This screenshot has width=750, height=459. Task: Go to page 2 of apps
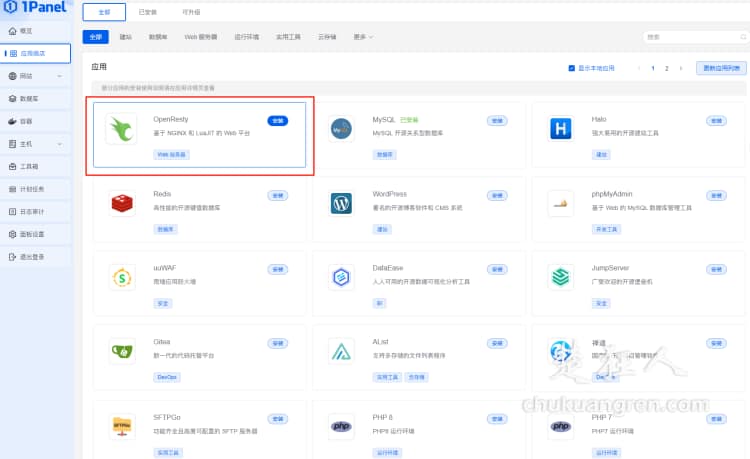click(667, 68)
